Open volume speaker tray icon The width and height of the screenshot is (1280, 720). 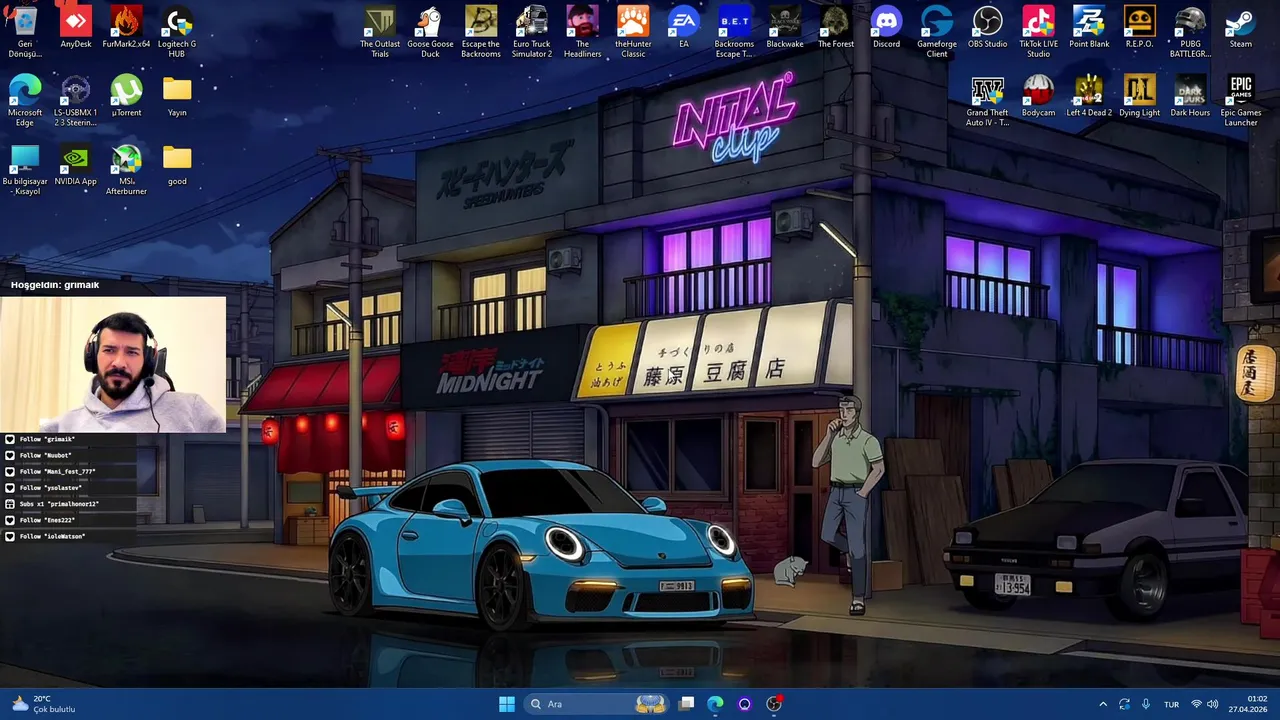(x=1213, y=704)
